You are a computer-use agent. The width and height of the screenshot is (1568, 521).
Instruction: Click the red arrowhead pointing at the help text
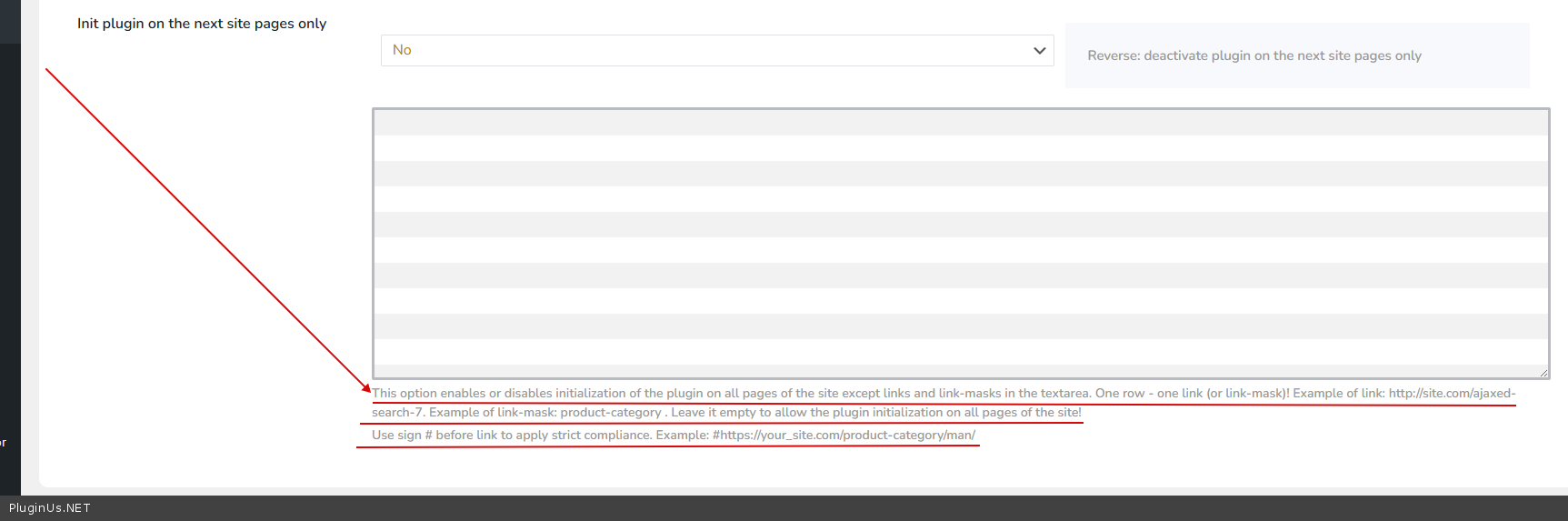(x=366, y=388)
